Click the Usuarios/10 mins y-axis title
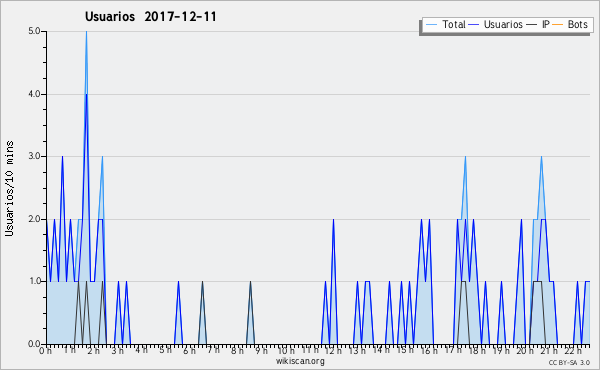This screenshot has height=370, width=600. [x=10, y=189]
